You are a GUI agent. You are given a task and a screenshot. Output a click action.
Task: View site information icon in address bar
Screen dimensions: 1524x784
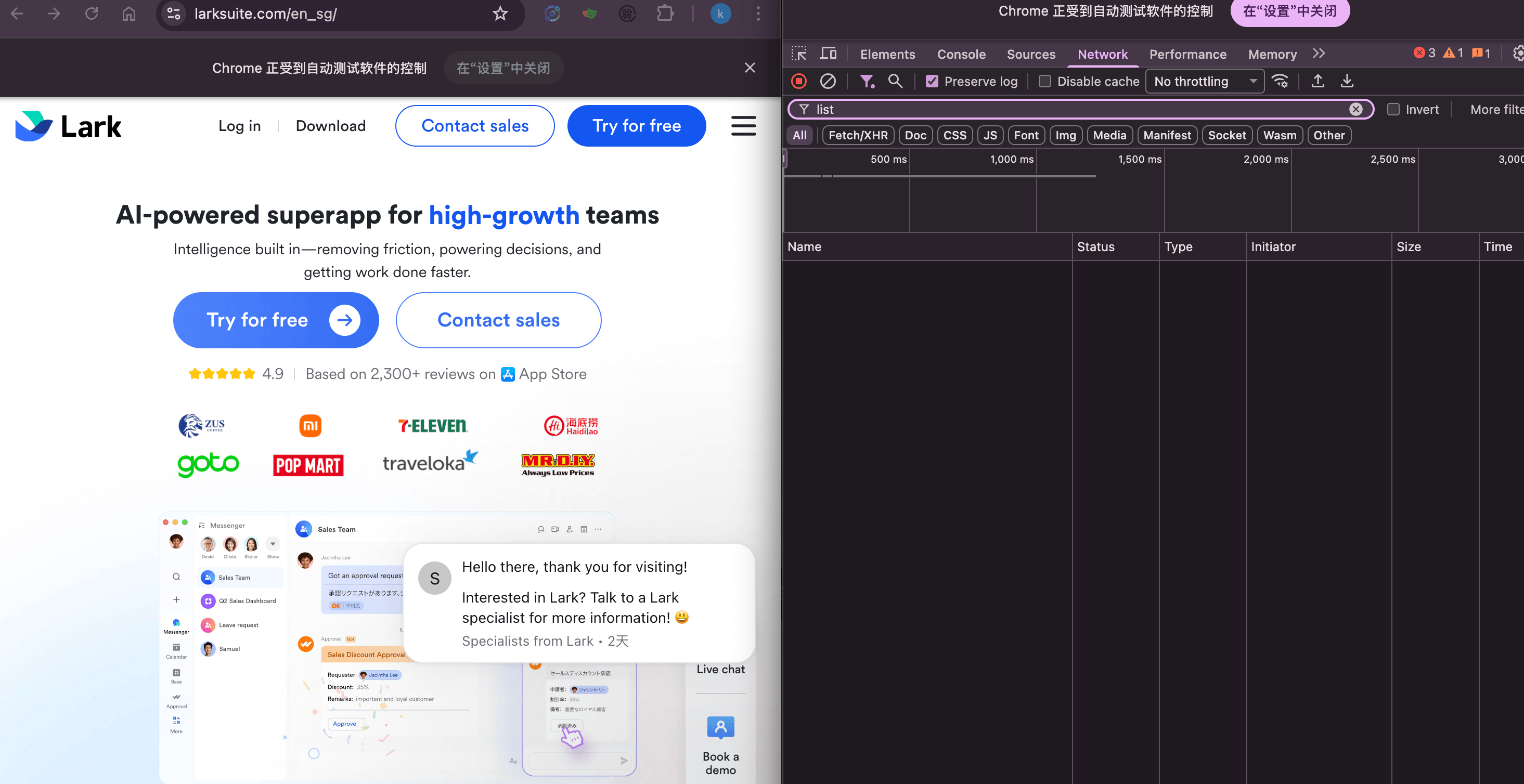click(x=173, y=14)
